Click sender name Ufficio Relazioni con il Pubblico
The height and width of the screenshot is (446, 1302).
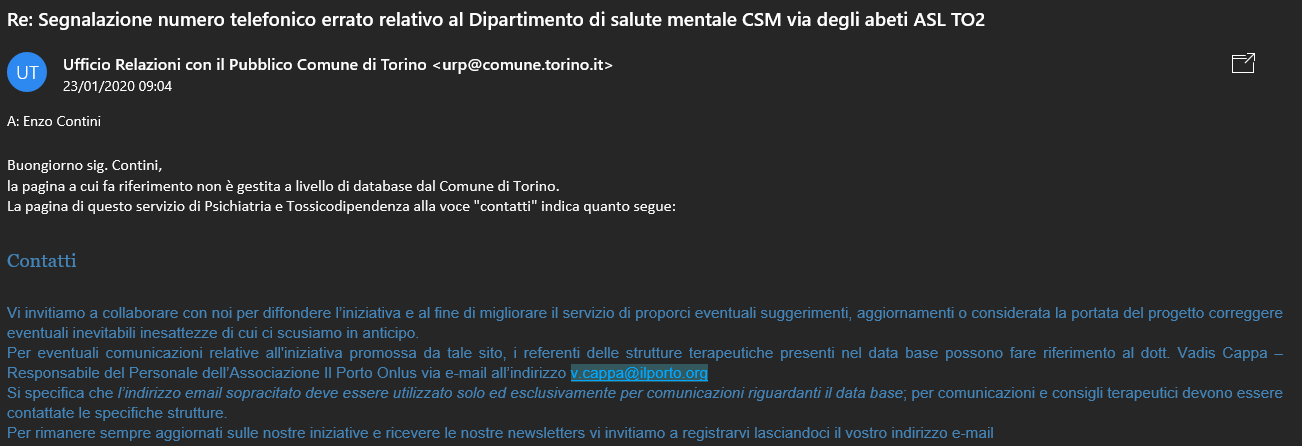245,65
